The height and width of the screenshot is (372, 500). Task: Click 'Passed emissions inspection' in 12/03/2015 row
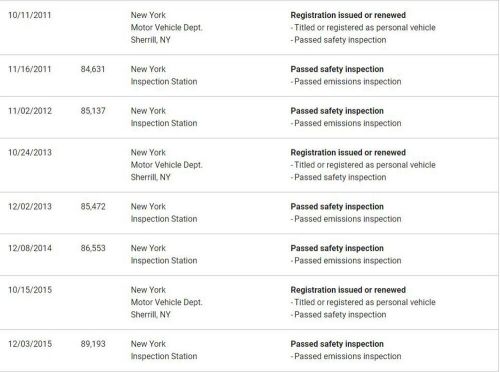click(x=348, y=356)
